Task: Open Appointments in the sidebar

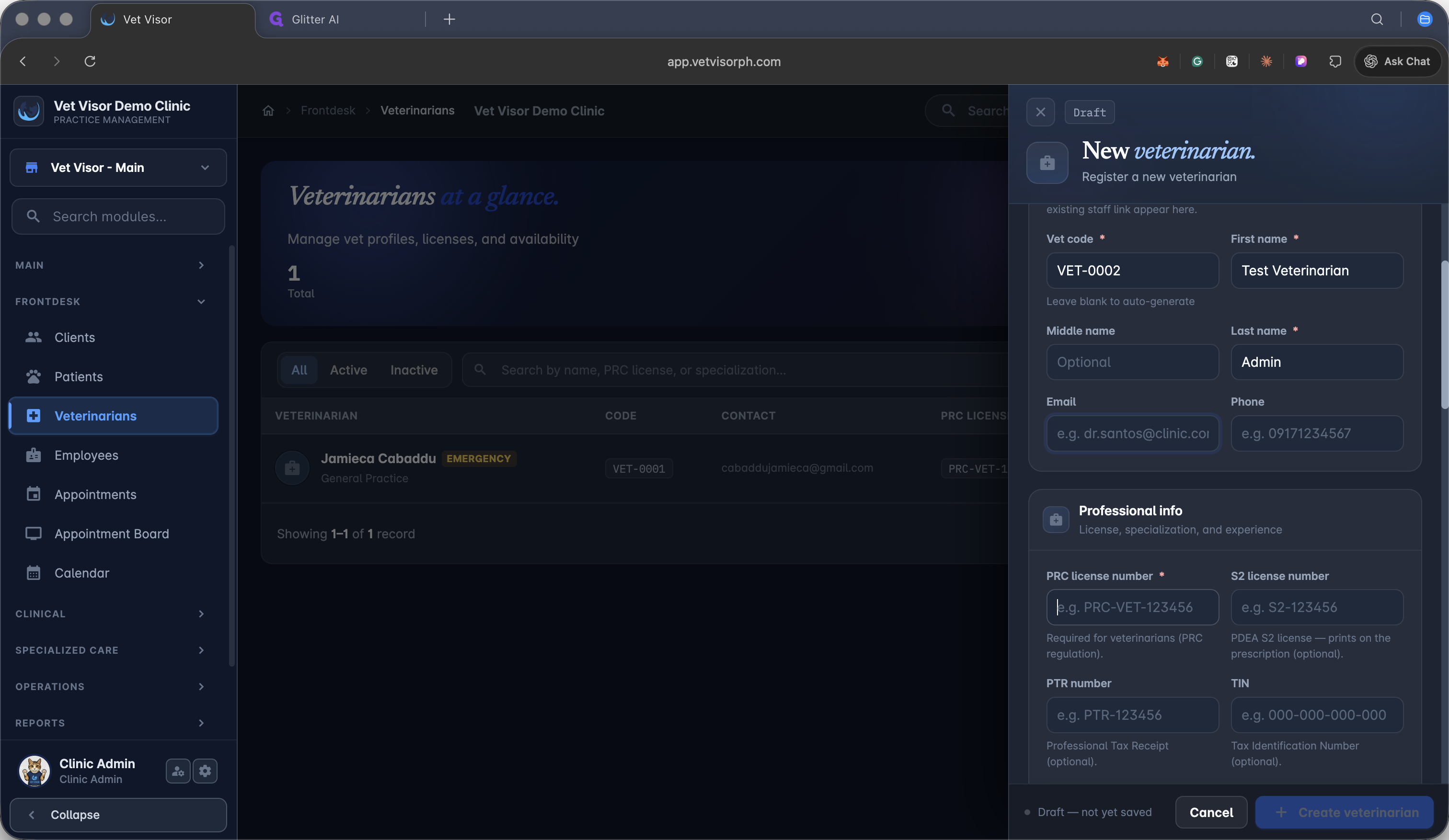Action: point(114,495)
